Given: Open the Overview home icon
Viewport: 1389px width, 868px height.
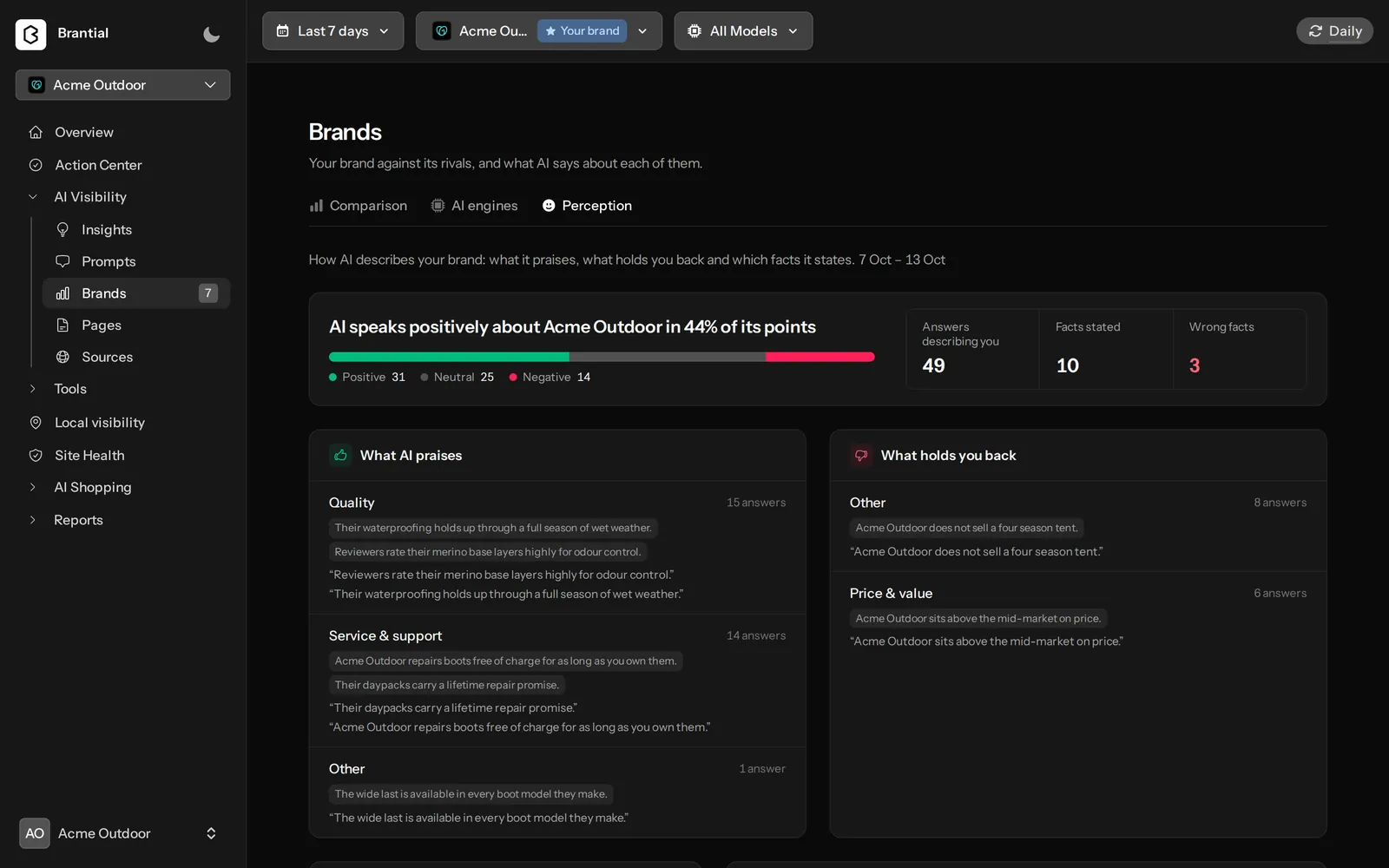Looking at the screenshot, I should click(x=36, y=132).
